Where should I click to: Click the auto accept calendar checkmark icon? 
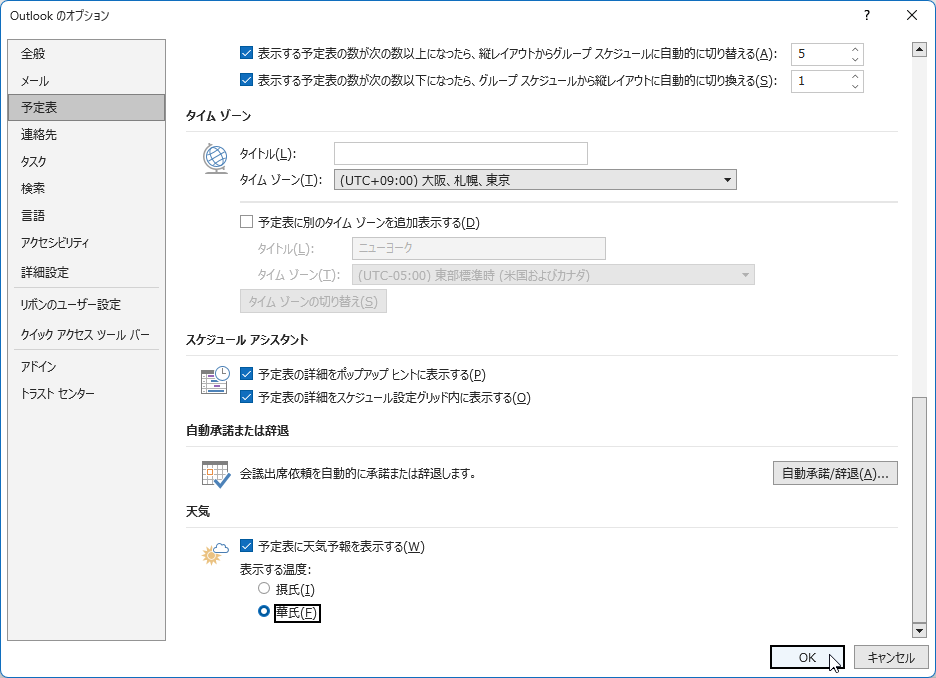[x=215, y=473]
